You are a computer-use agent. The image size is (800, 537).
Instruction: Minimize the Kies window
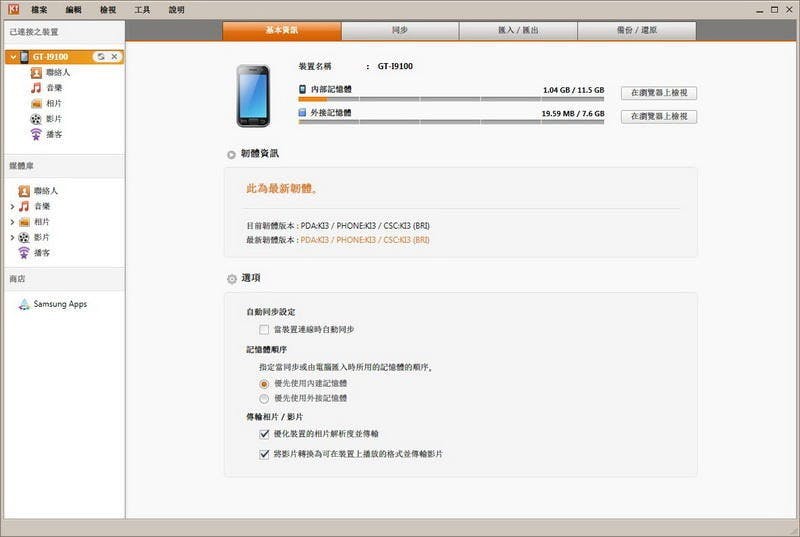click(x=760, y=10)
